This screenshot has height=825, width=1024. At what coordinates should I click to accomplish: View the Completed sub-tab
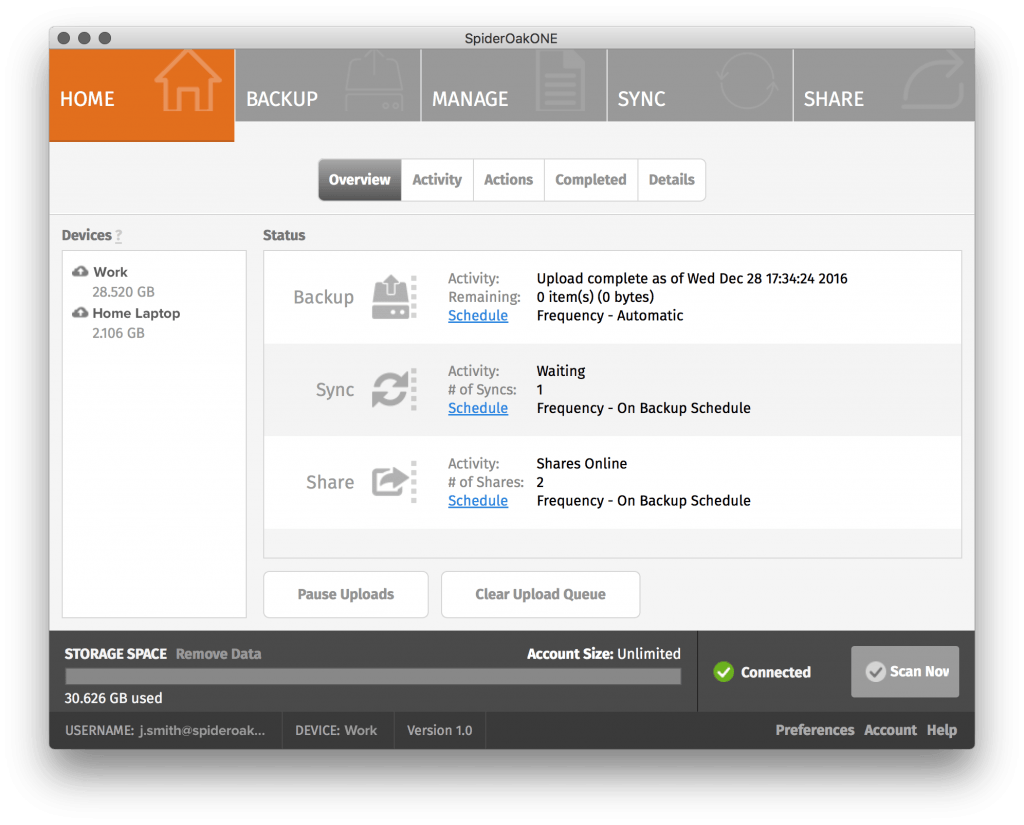(x=590, y=180)
